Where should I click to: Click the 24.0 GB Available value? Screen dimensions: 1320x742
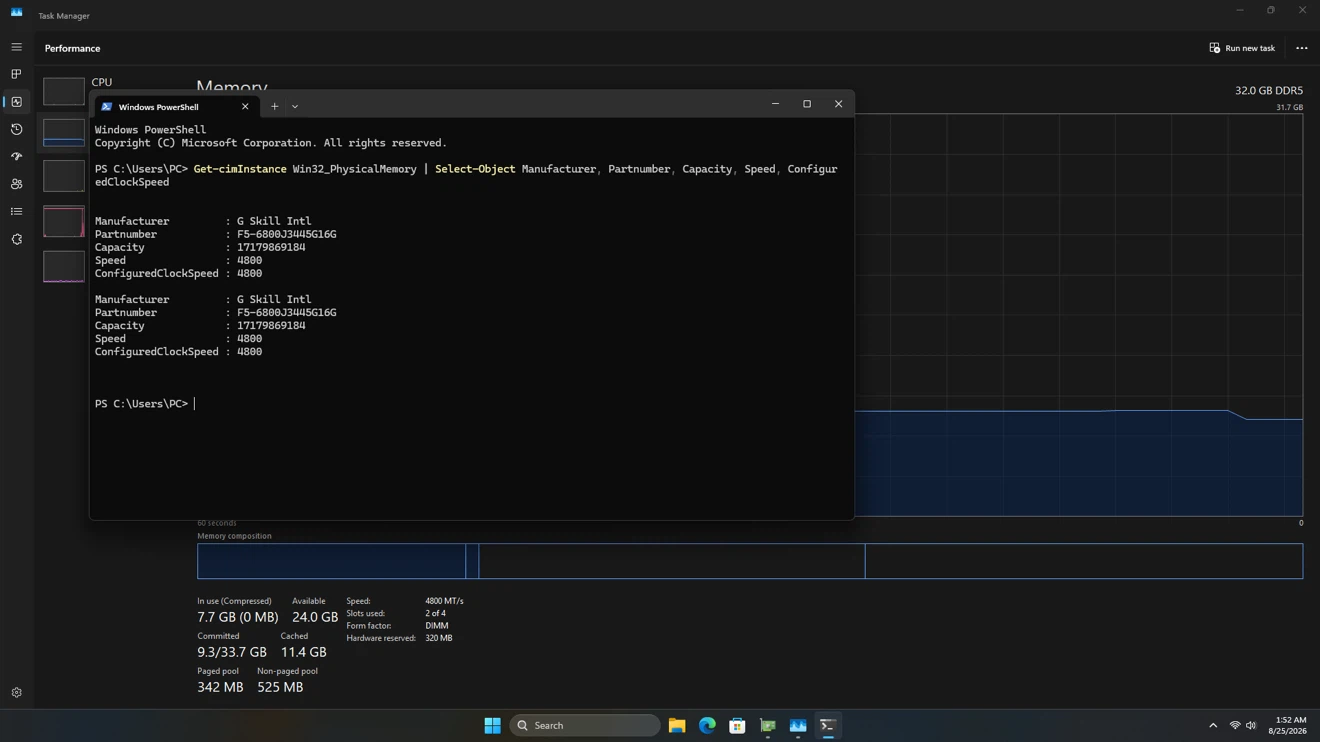point(315,617)
